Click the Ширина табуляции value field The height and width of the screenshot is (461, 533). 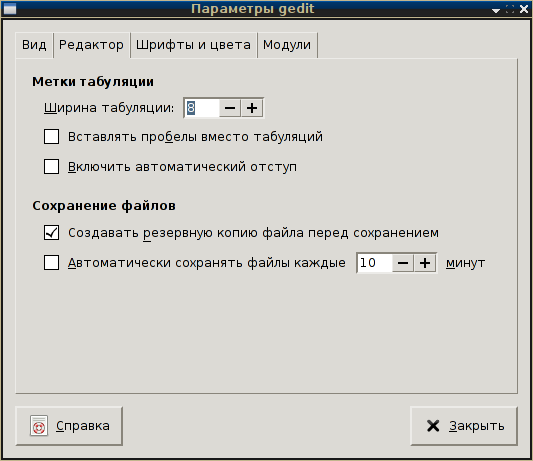pos(202,108)
